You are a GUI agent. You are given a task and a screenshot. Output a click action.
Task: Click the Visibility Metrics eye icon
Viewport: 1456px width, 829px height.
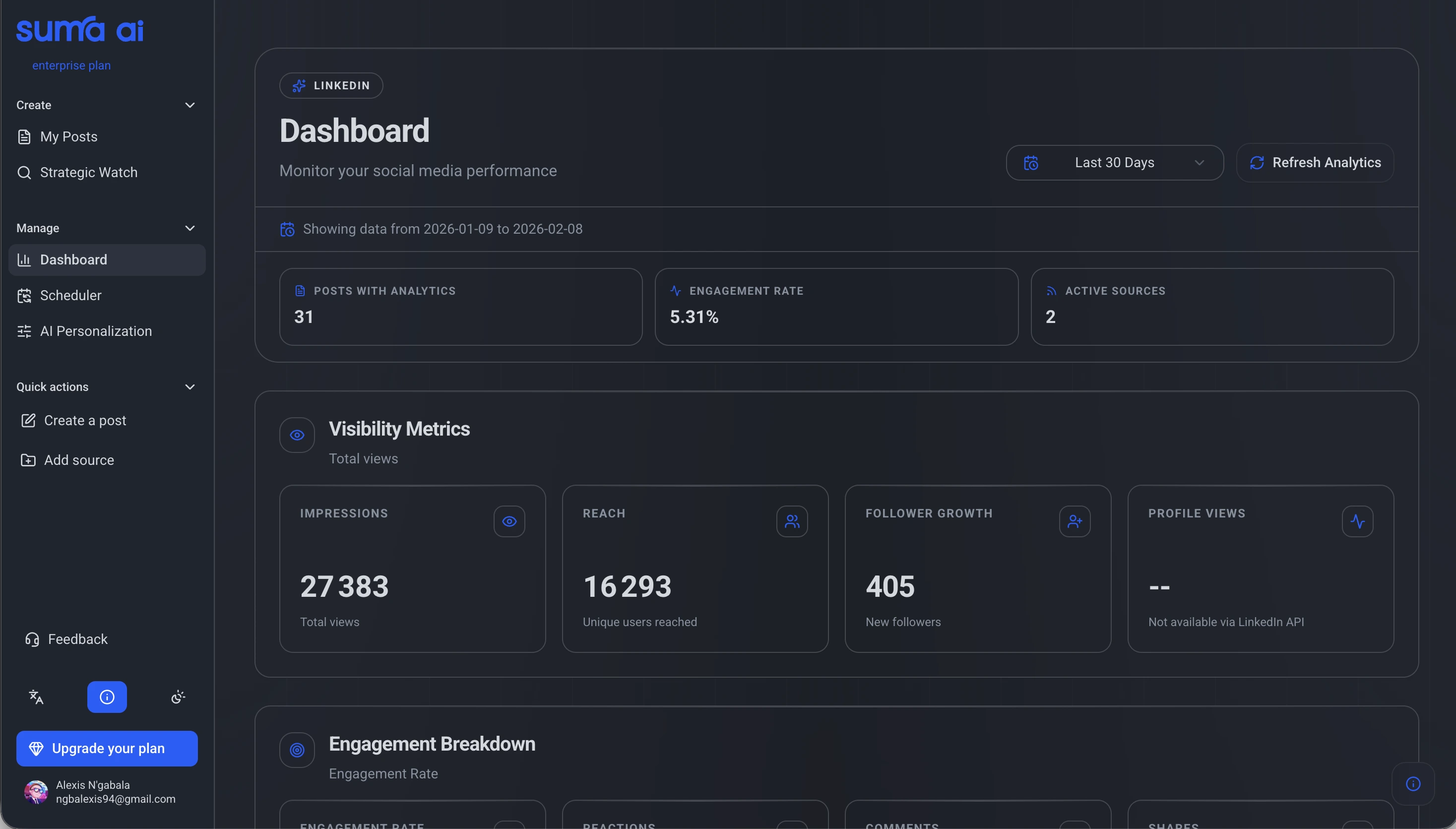297,436
